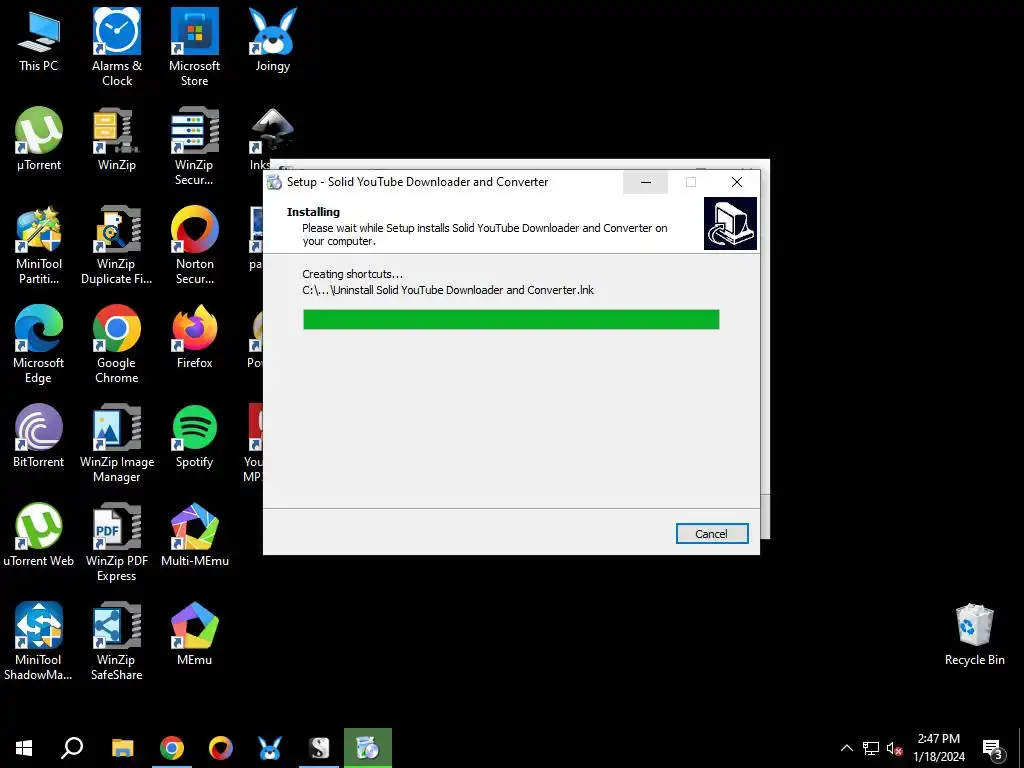Screen dimensions: 1024x768
Task: Select the Multi-MEmu desktop icon
Action: tap(195, 535)
